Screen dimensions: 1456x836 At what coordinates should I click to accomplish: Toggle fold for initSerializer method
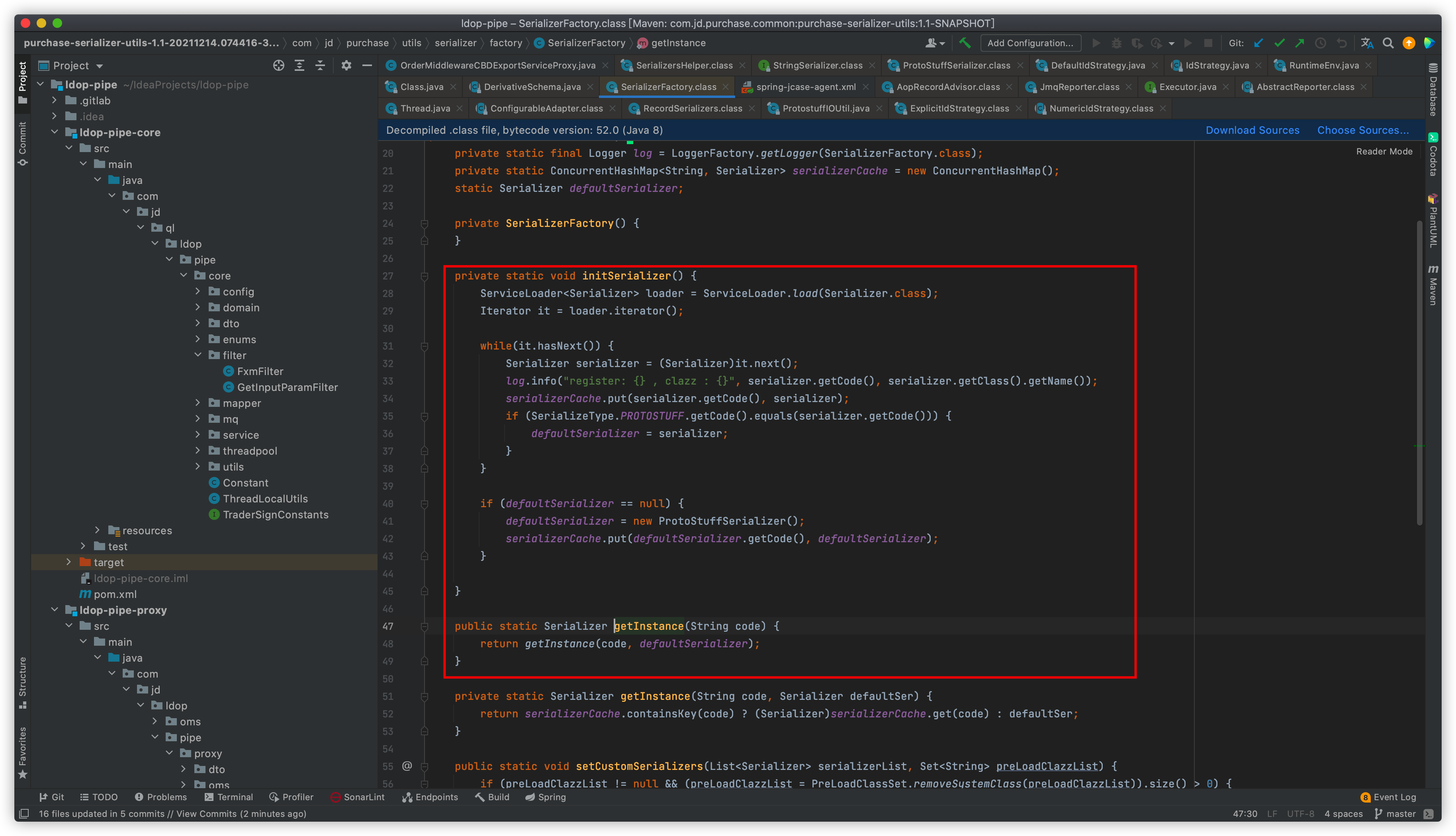tap(425, 276)
